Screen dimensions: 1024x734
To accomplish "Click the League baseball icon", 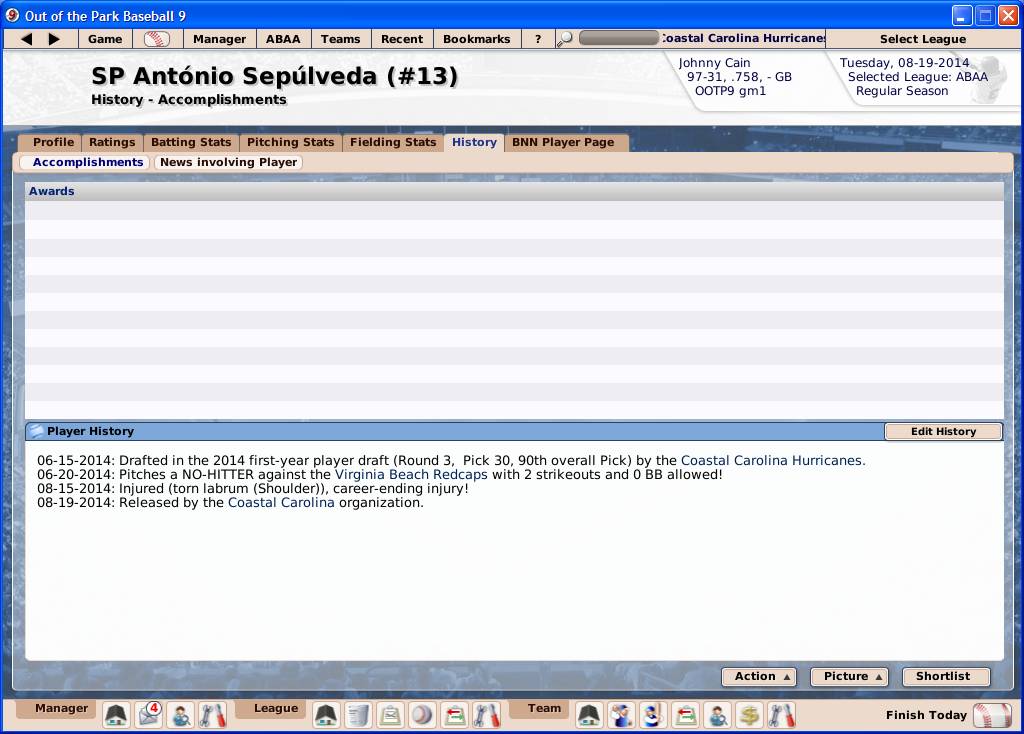I will [x=422, y=715].
